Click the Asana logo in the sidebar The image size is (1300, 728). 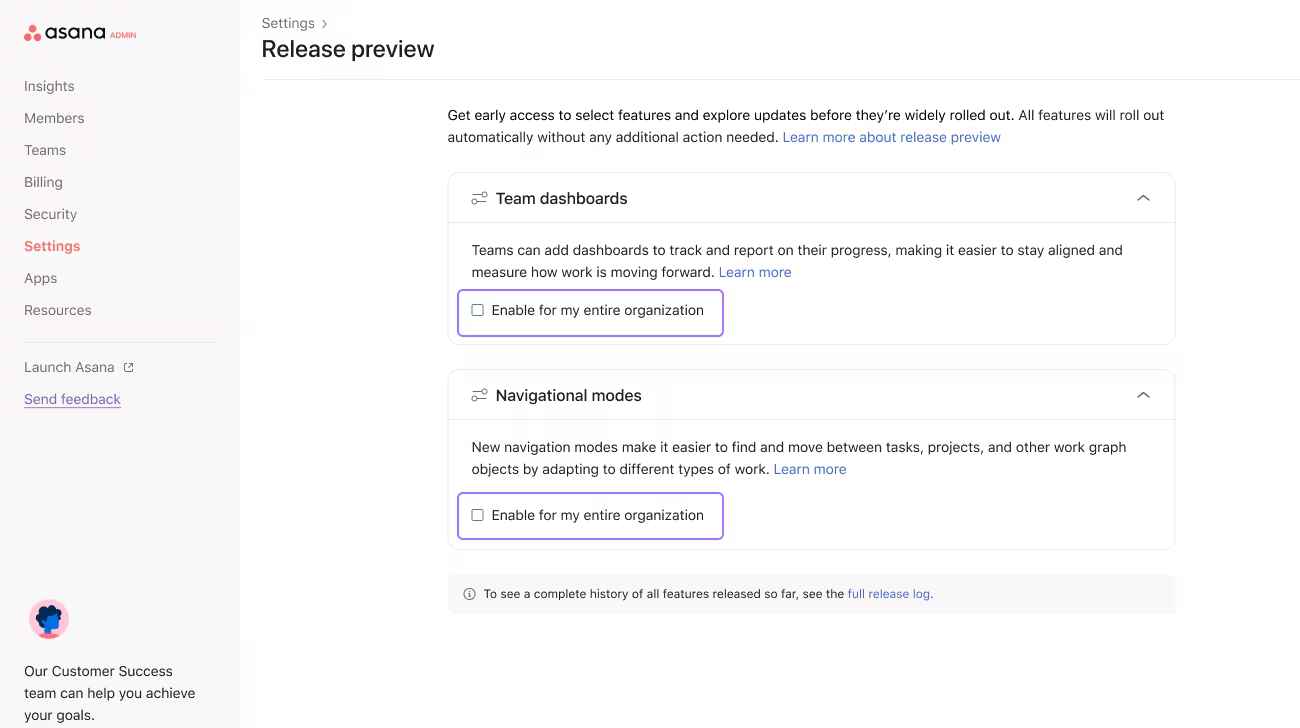click(x=69, y=33)
